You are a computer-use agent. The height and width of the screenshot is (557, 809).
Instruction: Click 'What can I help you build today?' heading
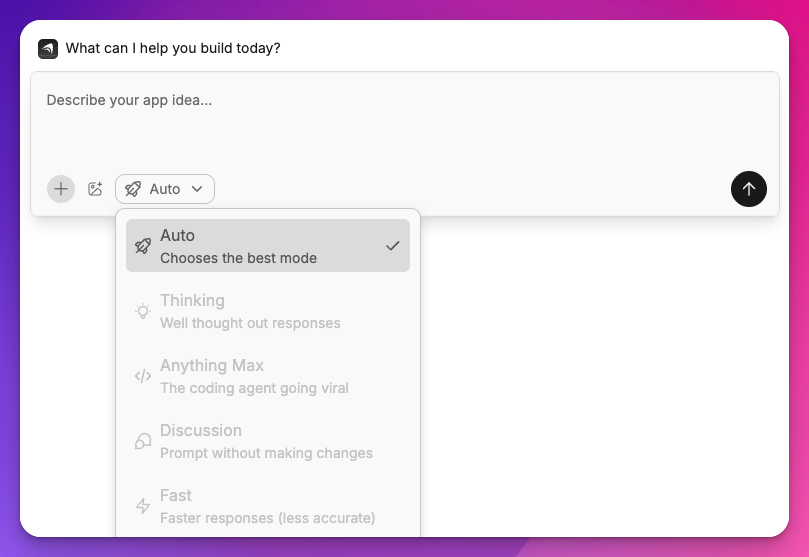173,48
